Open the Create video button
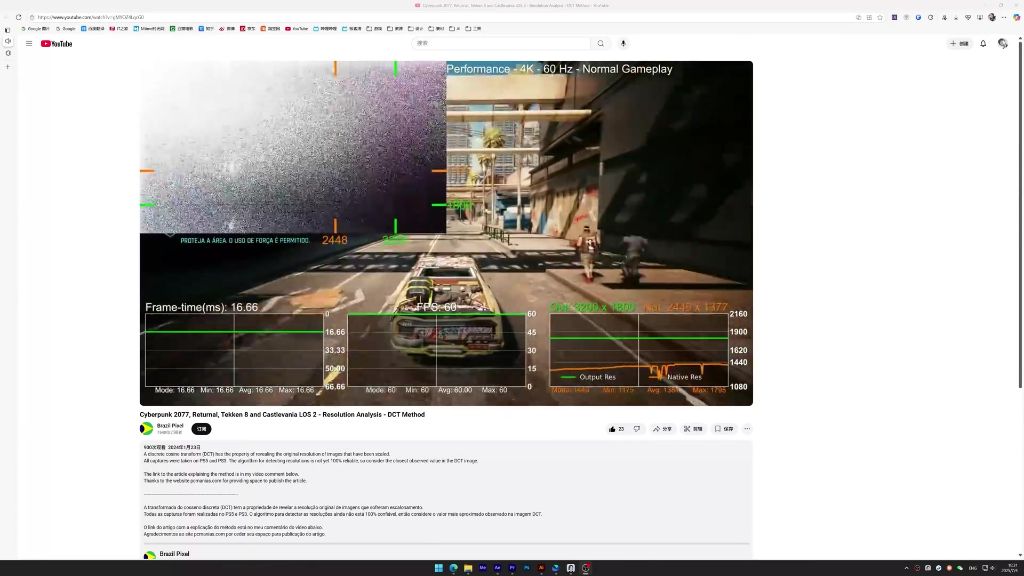This screenshot has width=1024, height=576. tap(959, 44)
